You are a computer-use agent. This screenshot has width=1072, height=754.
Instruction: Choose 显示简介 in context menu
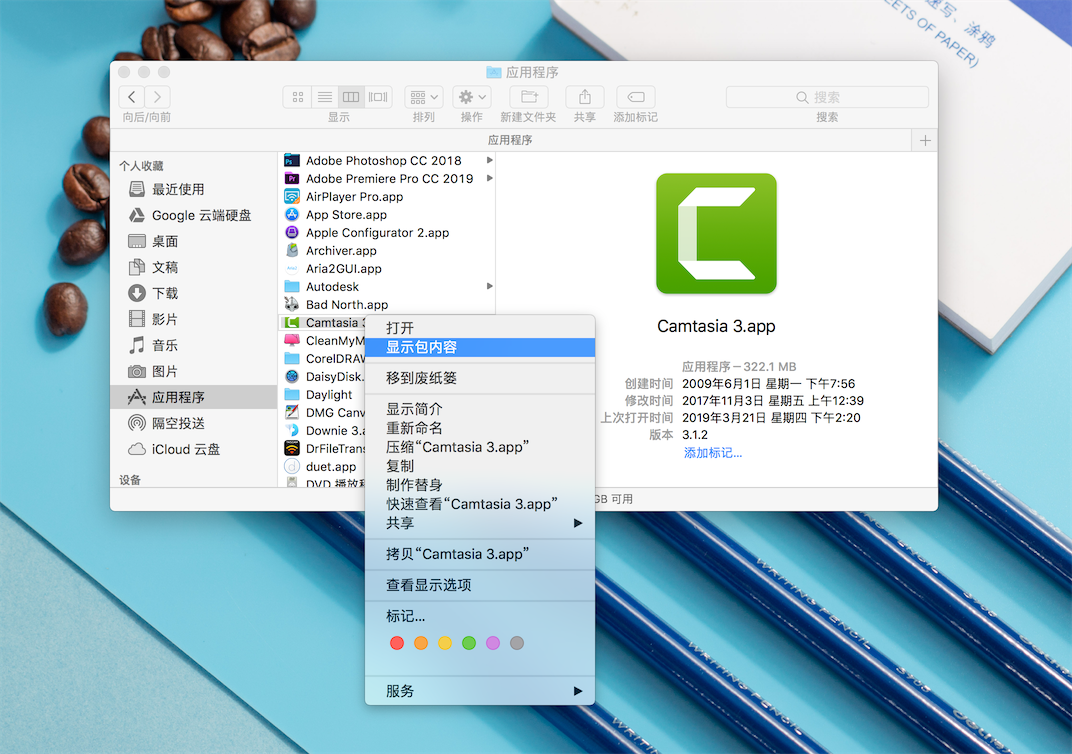(x=480, y=409)
